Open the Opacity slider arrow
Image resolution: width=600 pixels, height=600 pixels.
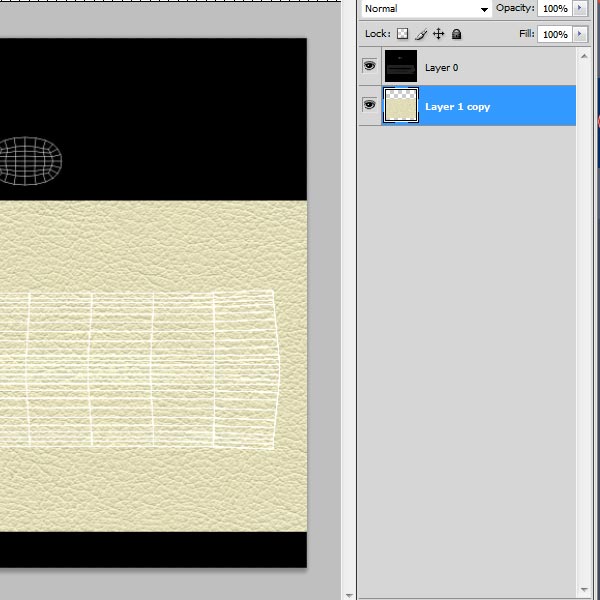[x=580, y=8]
